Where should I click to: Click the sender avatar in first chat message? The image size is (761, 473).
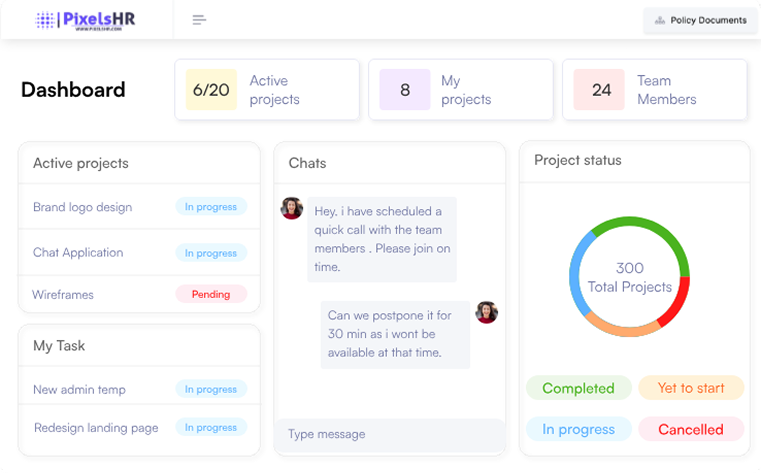coord(292,208)
